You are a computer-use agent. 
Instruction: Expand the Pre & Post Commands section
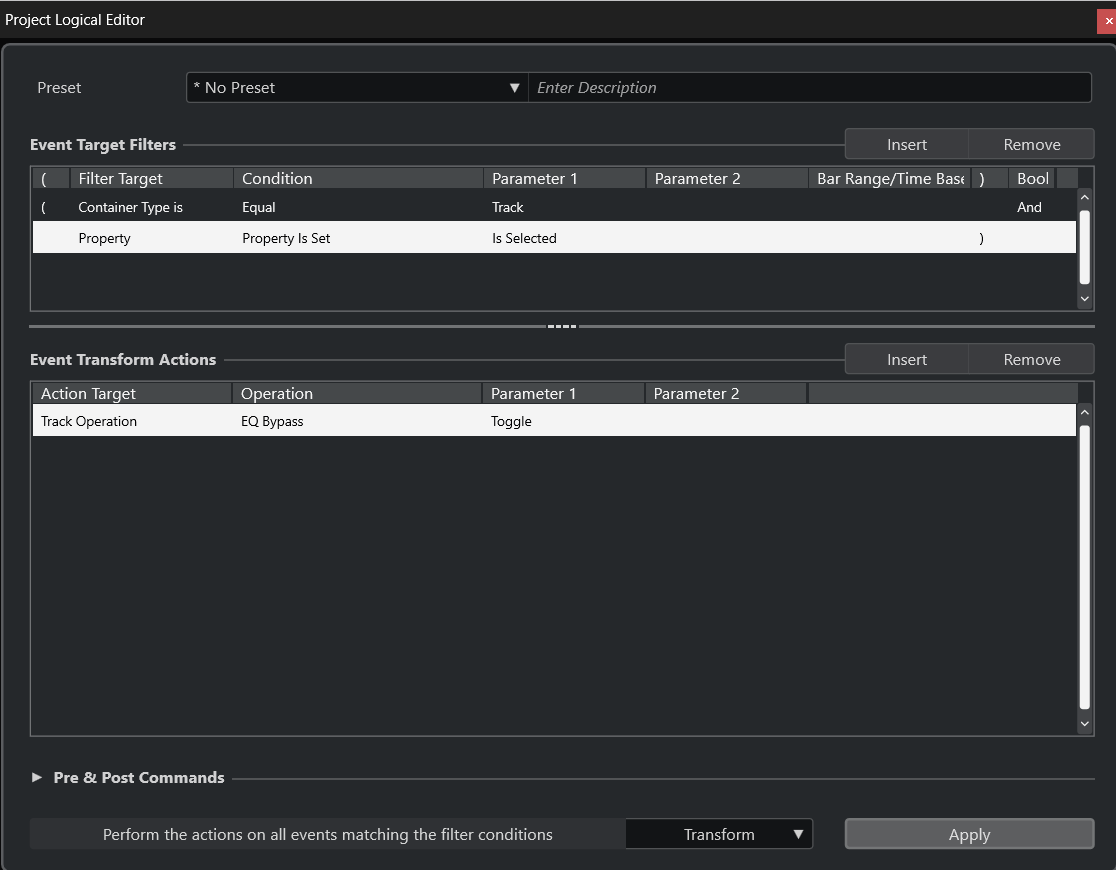(x=37, y=778)
